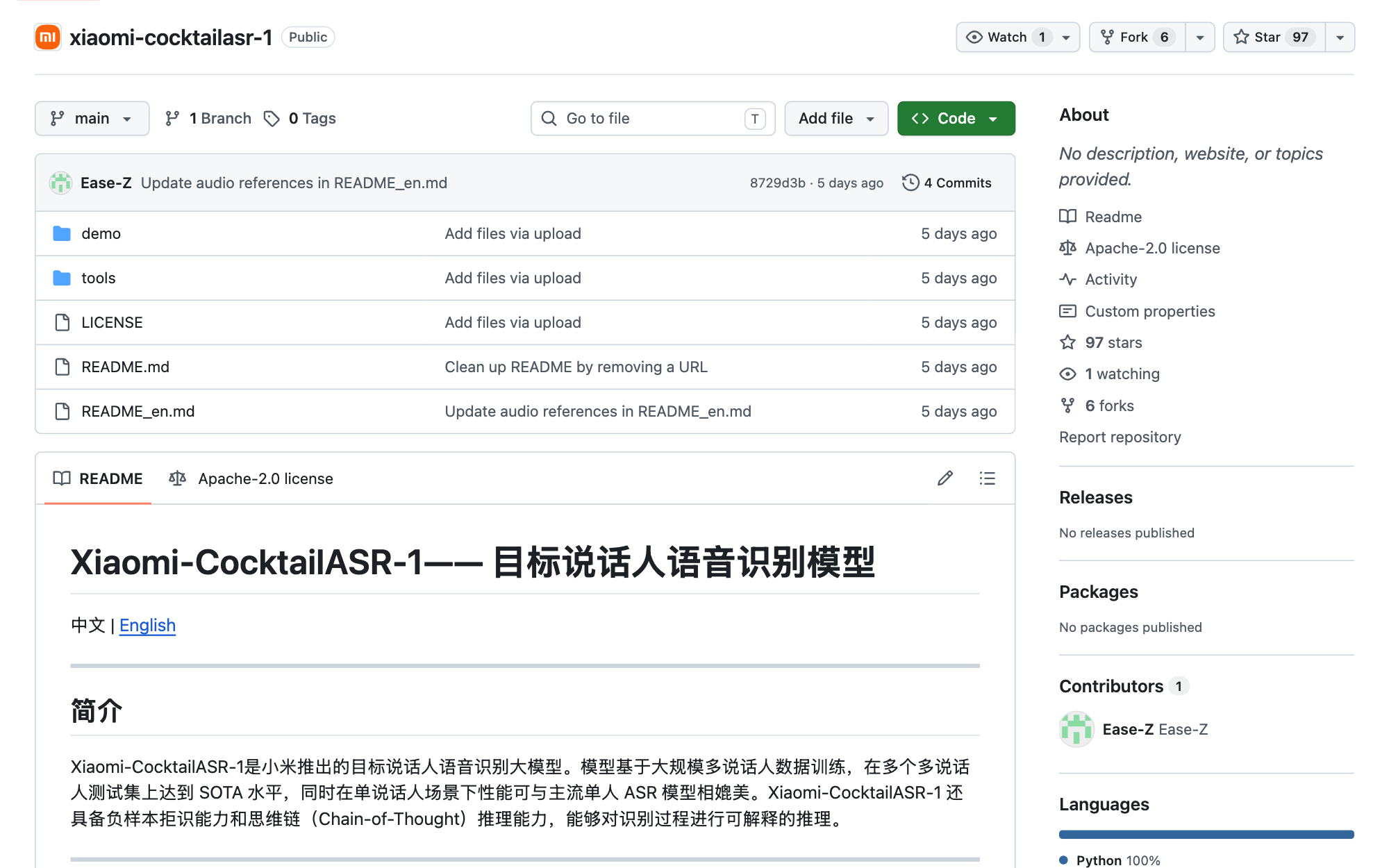The height and width of the screenshot is (868, 1389).
Task: Click the README_en.md file icon
Action: [62, 411]
